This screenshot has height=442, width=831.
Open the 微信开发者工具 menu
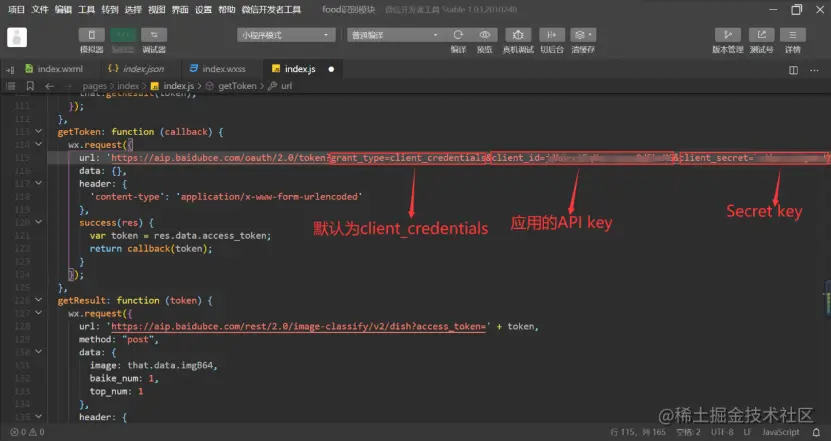[x=271, y=10]
